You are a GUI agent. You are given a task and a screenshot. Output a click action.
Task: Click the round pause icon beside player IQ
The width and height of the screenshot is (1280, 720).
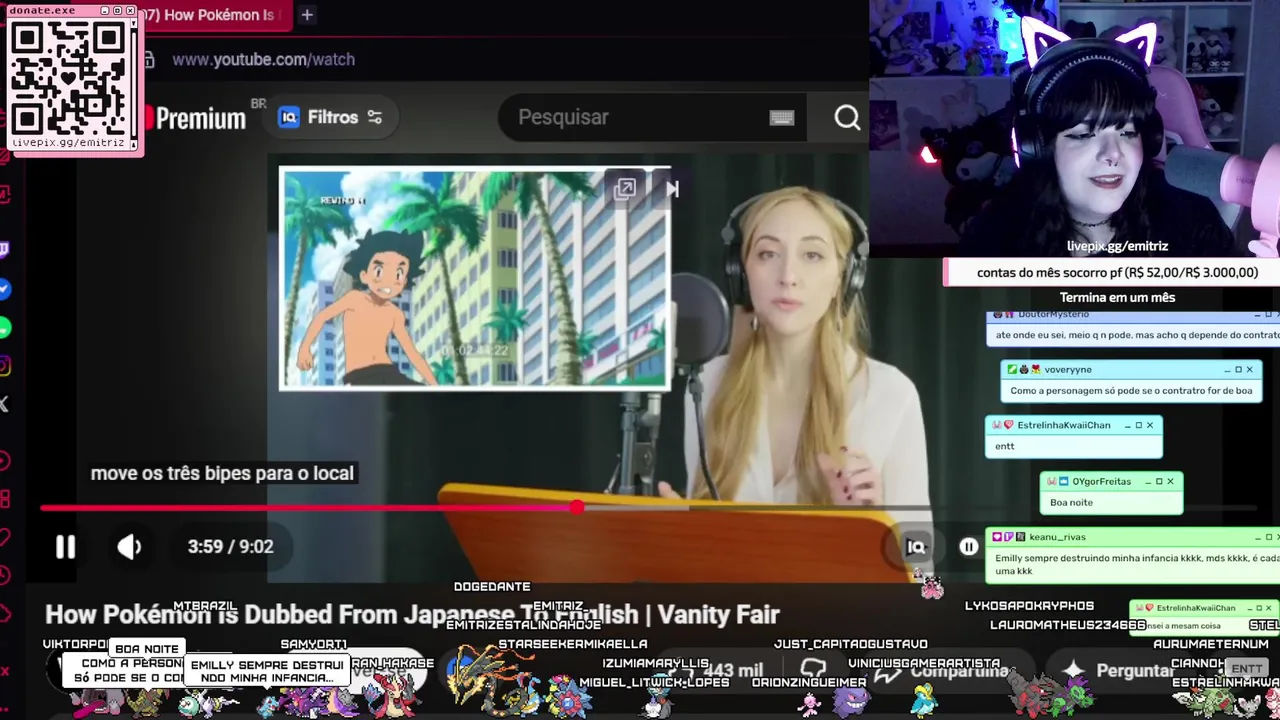pyautogui.click(x=969, y=546)
